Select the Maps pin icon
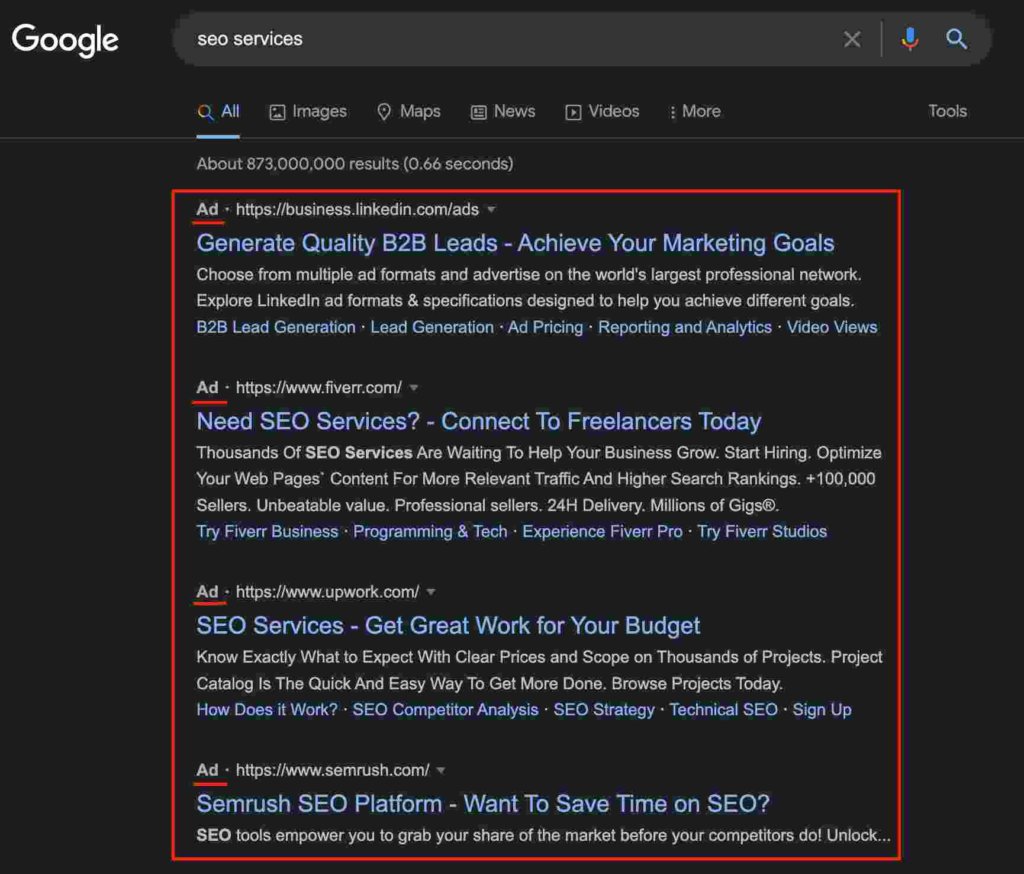The height and width of the screenshot is (874, 1024). tap(383, 111)
